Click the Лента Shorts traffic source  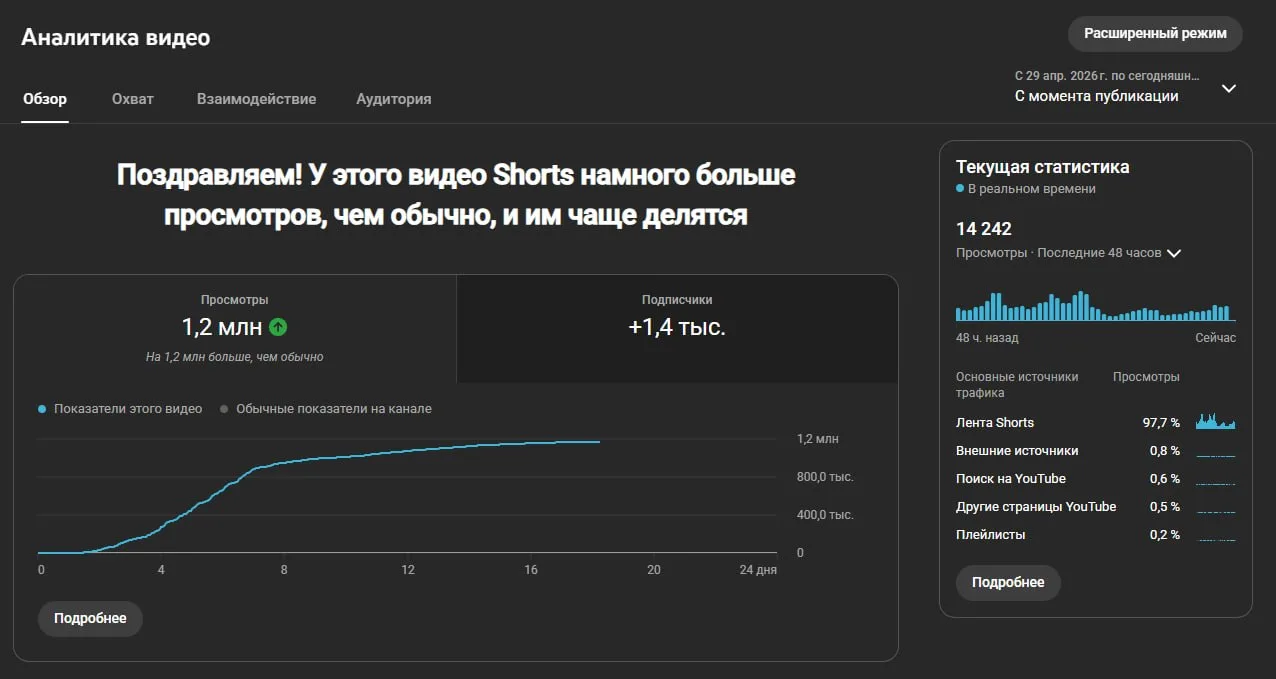(995, 422)
